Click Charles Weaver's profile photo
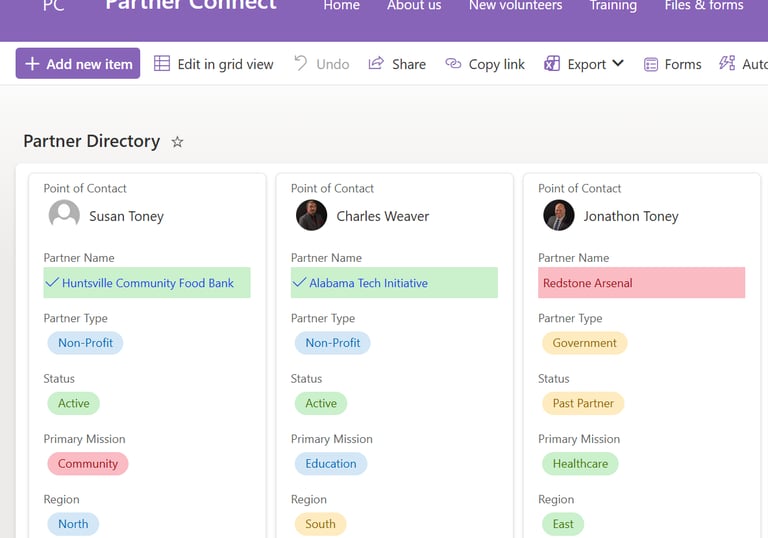This screenshot has height=538, width=768. tap(312, 215)
